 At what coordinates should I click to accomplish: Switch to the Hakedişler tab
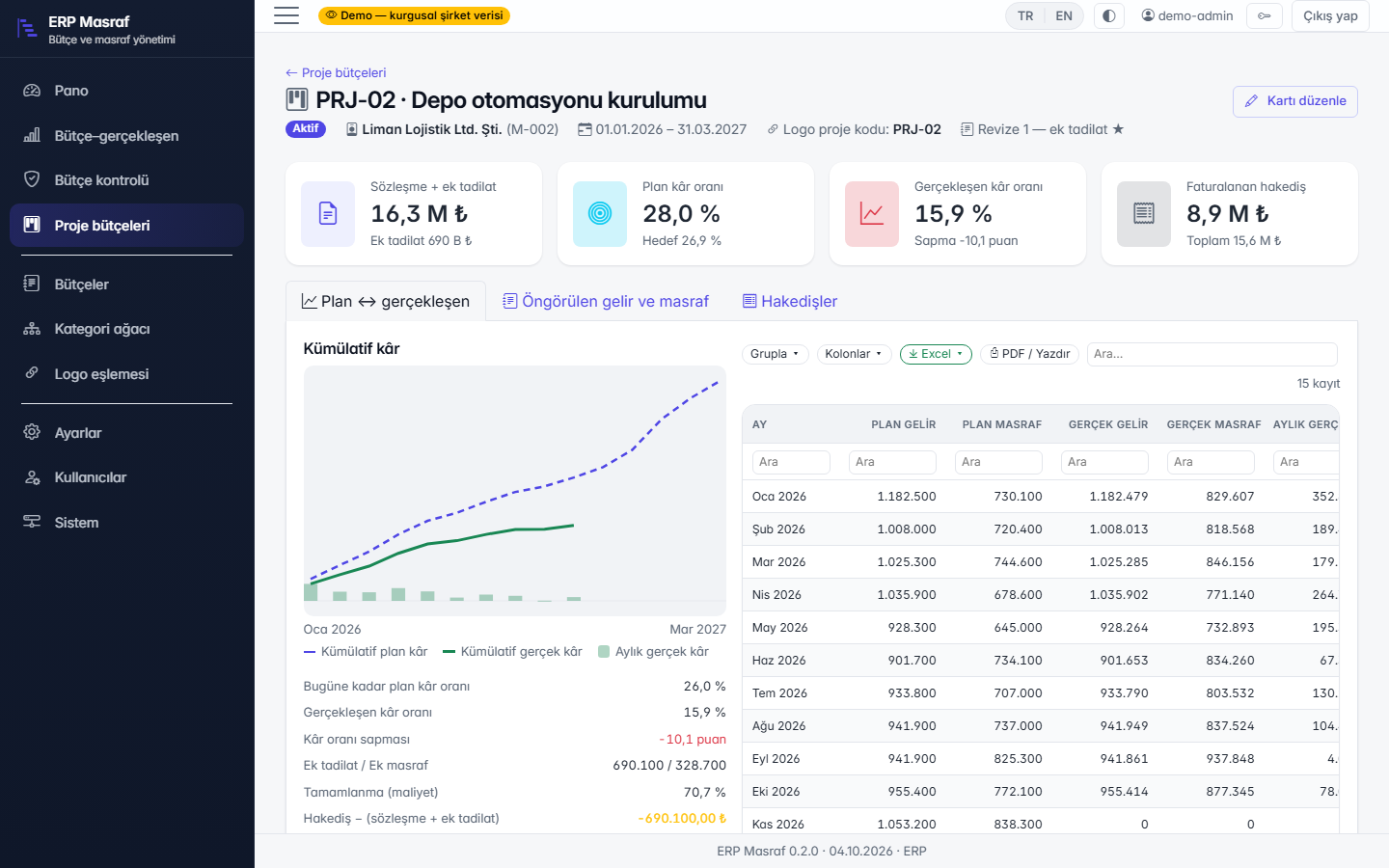[790, 302]
